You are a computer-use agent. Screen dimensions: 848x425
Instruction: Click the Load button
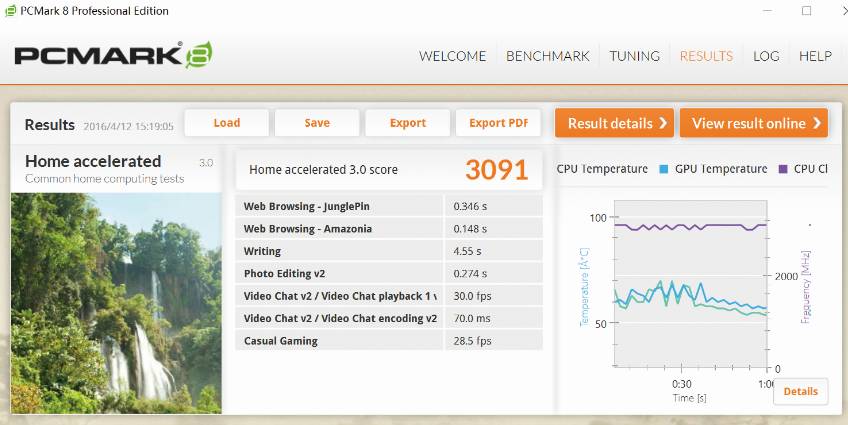(227, 123)
